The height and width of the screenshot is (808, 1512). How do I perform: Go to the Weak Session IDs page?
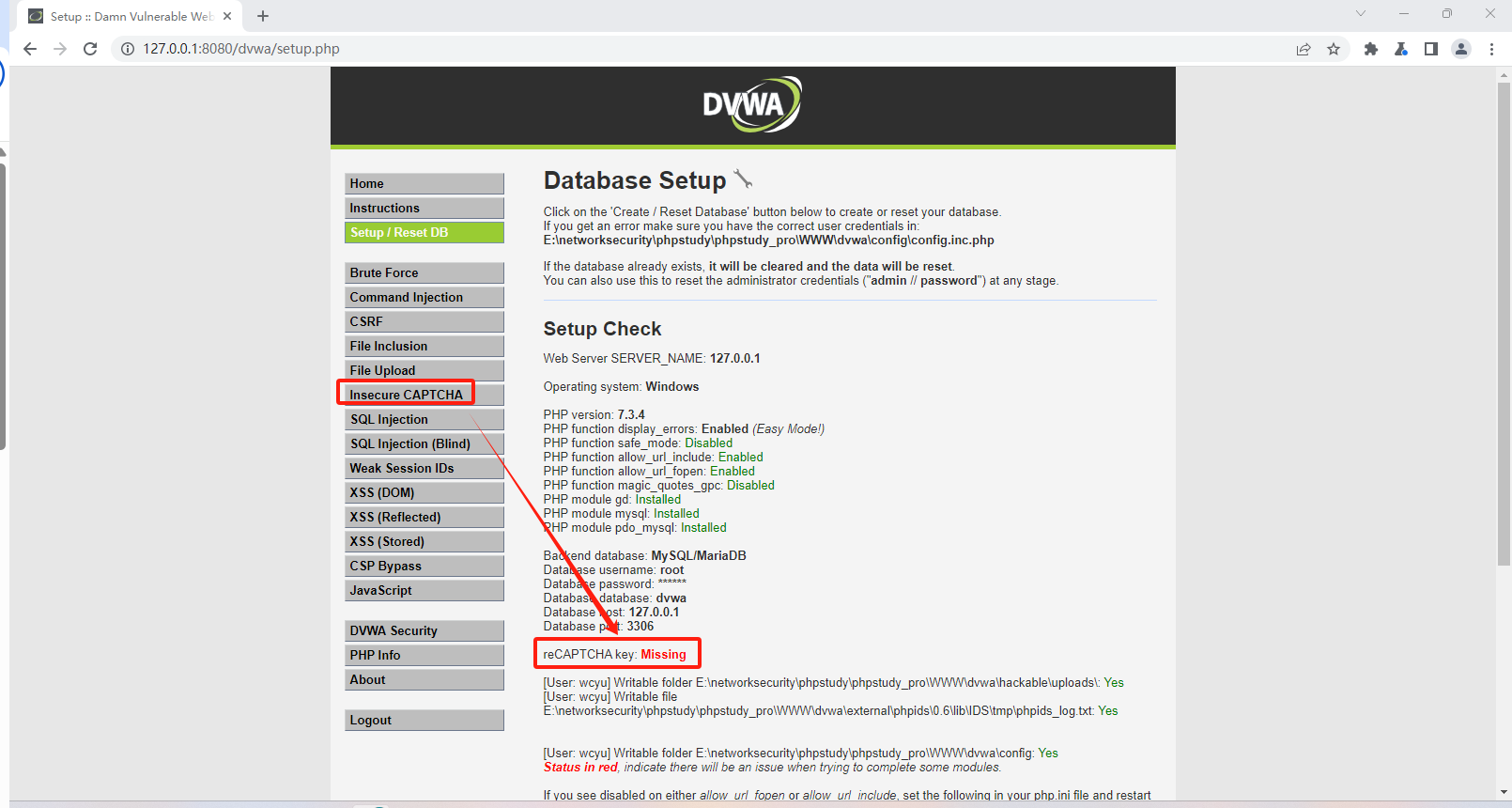coord(424,468)
